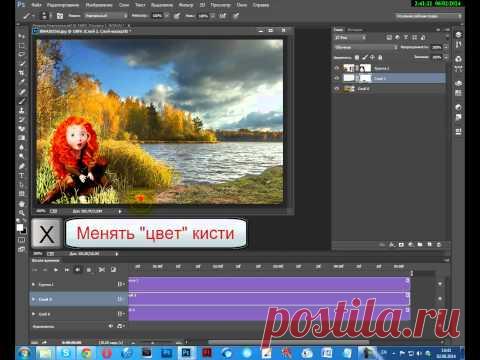Open the File menu in menu bar
The height and width of the screenshot is (360, 480).
36,5
